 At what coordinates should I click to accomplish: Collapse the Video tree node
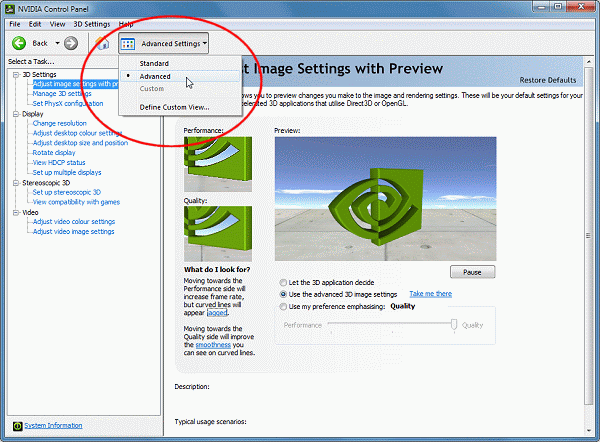coord(16,212)
